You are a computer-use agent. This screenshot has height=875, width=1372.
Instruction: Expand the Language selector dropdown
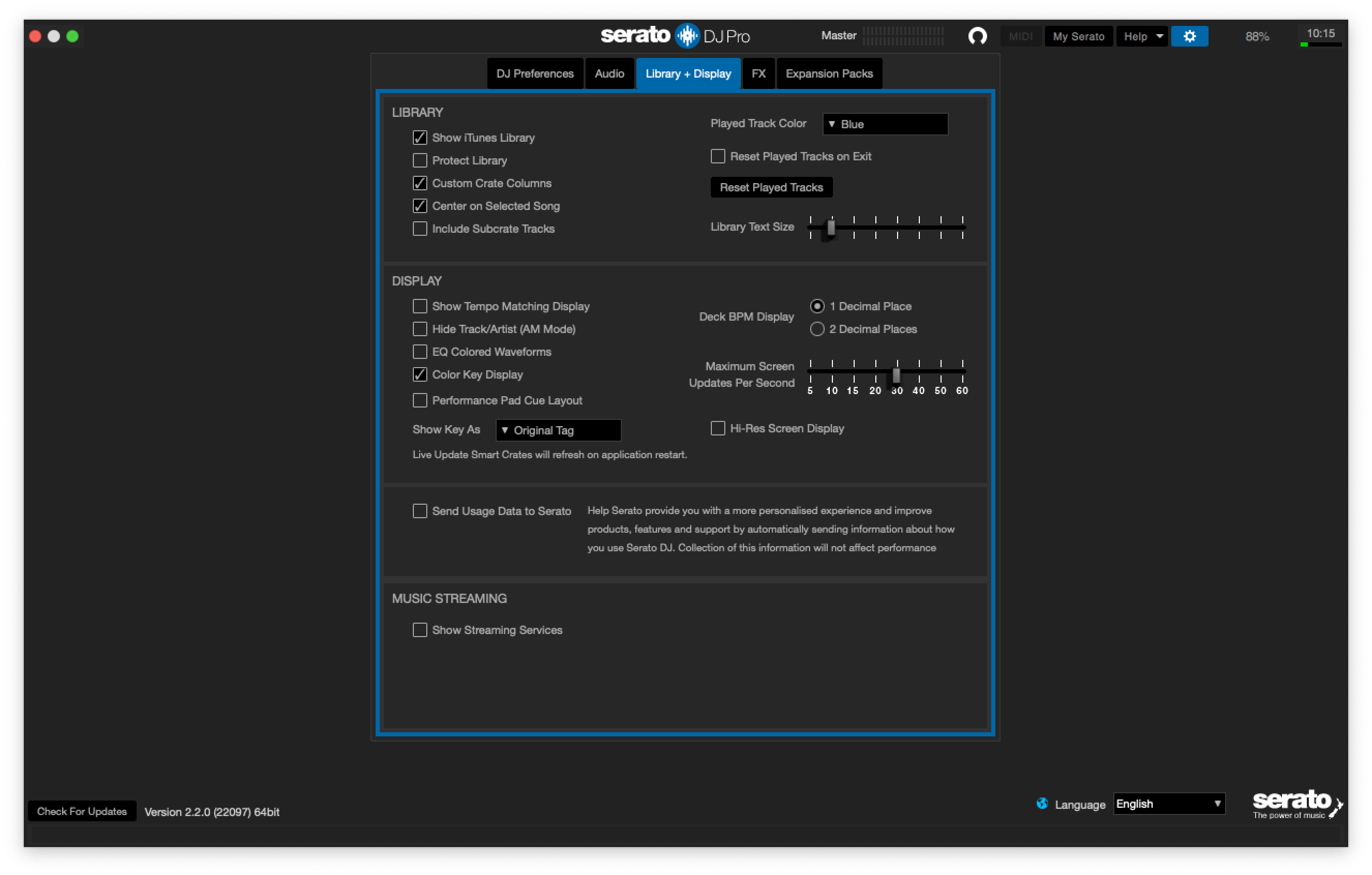pos(1168,803)
